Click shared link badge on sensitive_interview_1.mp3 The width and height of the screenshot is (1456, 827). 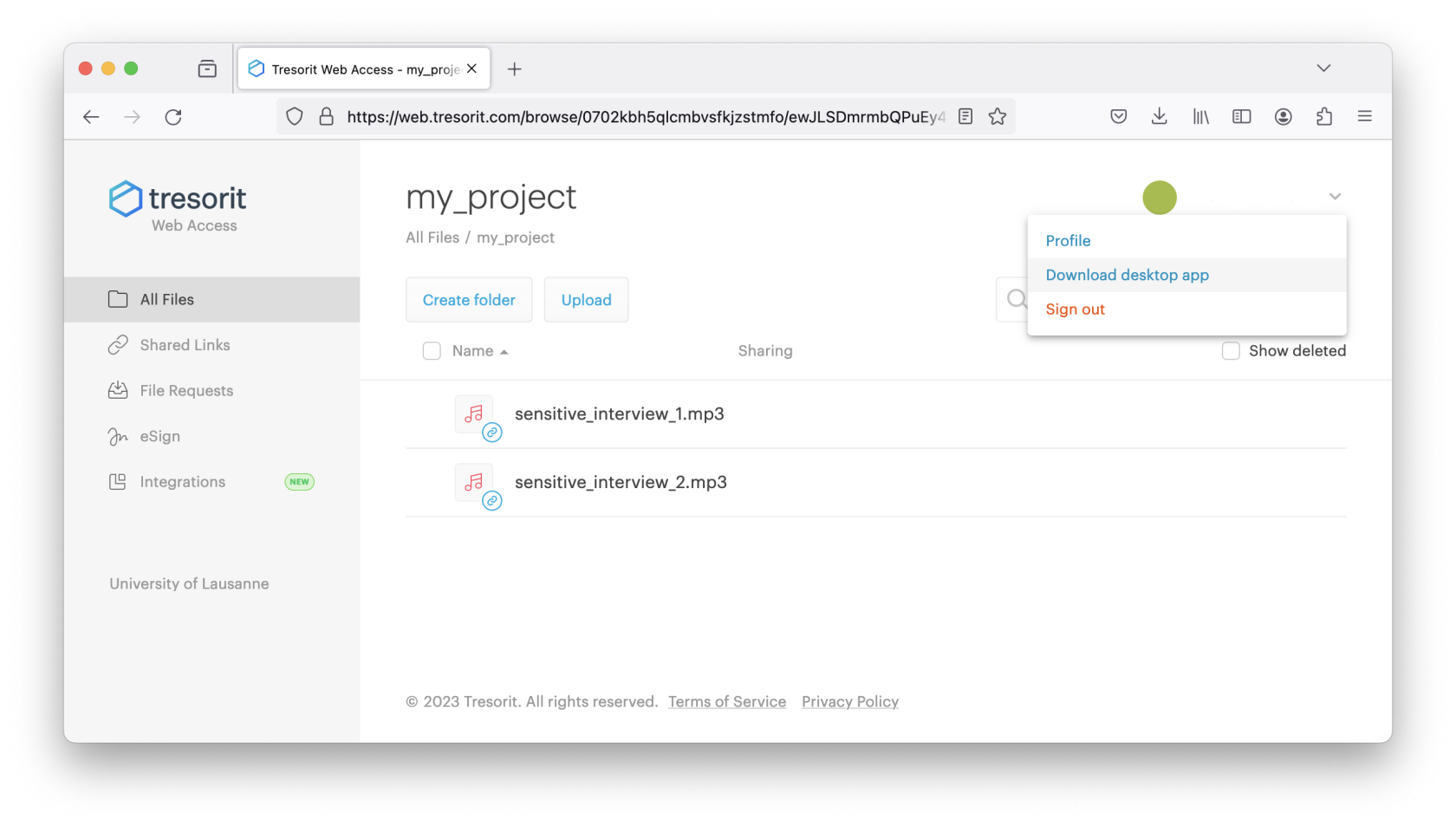coord(492,433)
